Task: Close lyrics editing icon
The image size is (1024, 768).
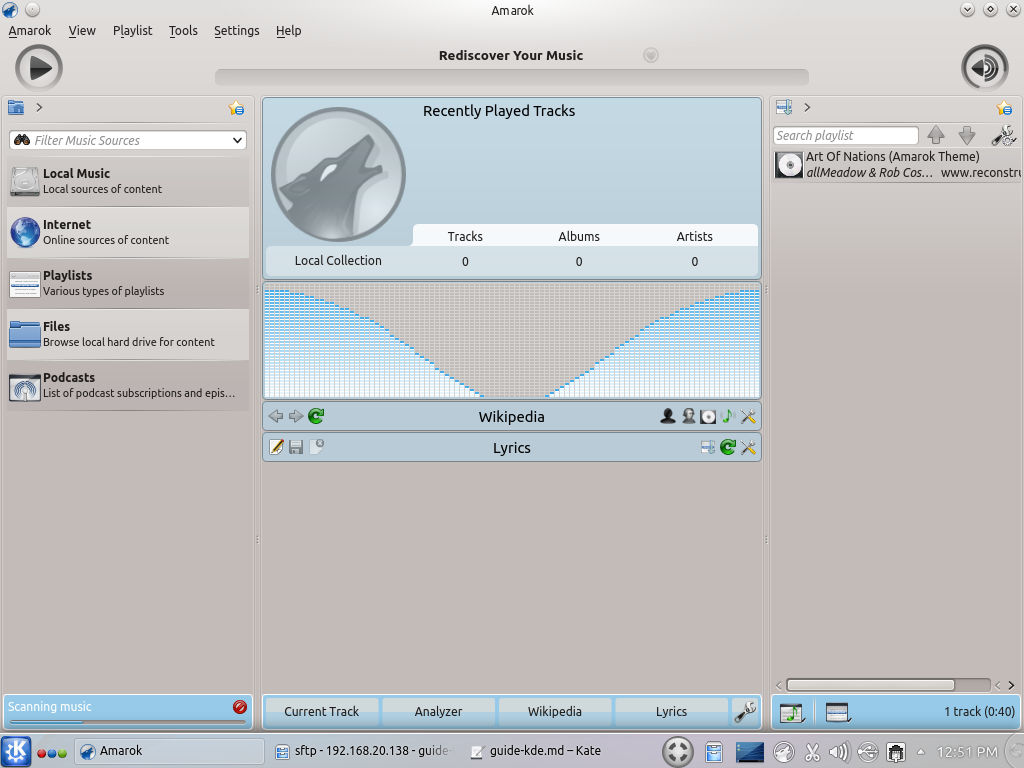Action: [317, 447]
